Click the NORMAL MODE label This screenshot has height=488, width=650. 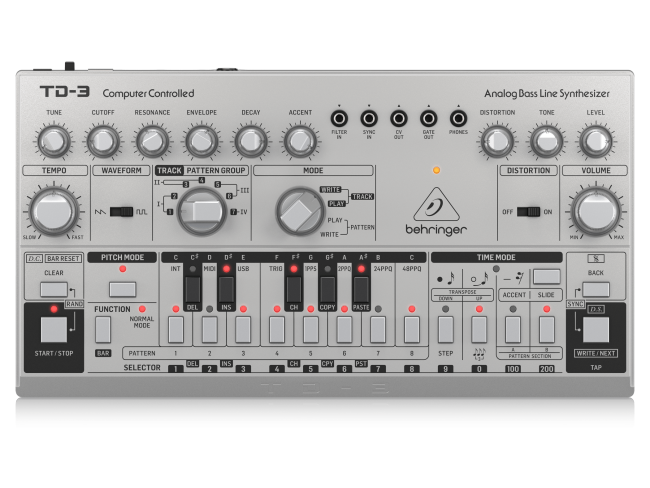coord(142,322)
